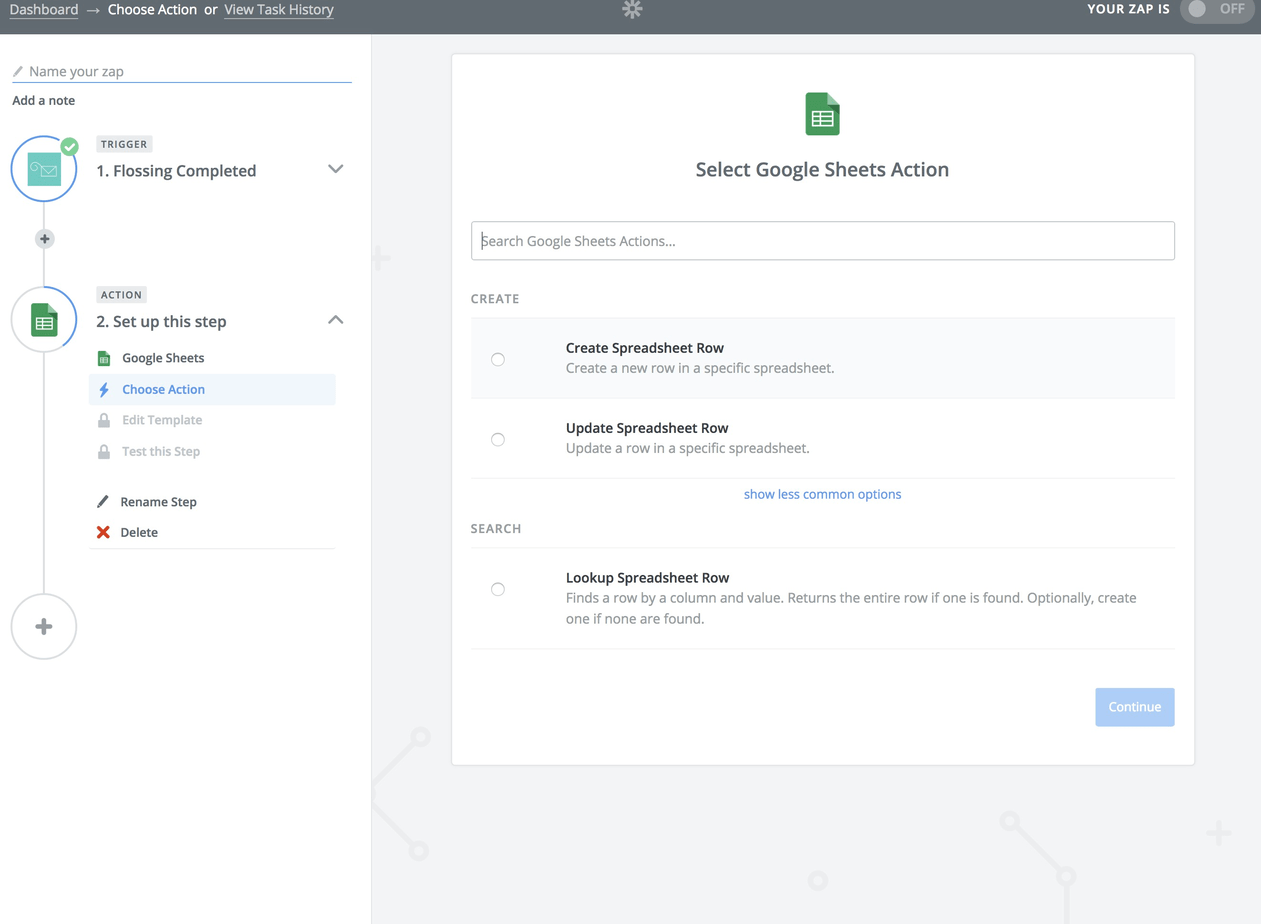This screenshot has height=924, width=1261.
Task: Choose Rename Step option
Action: click(x=158, y=502)
